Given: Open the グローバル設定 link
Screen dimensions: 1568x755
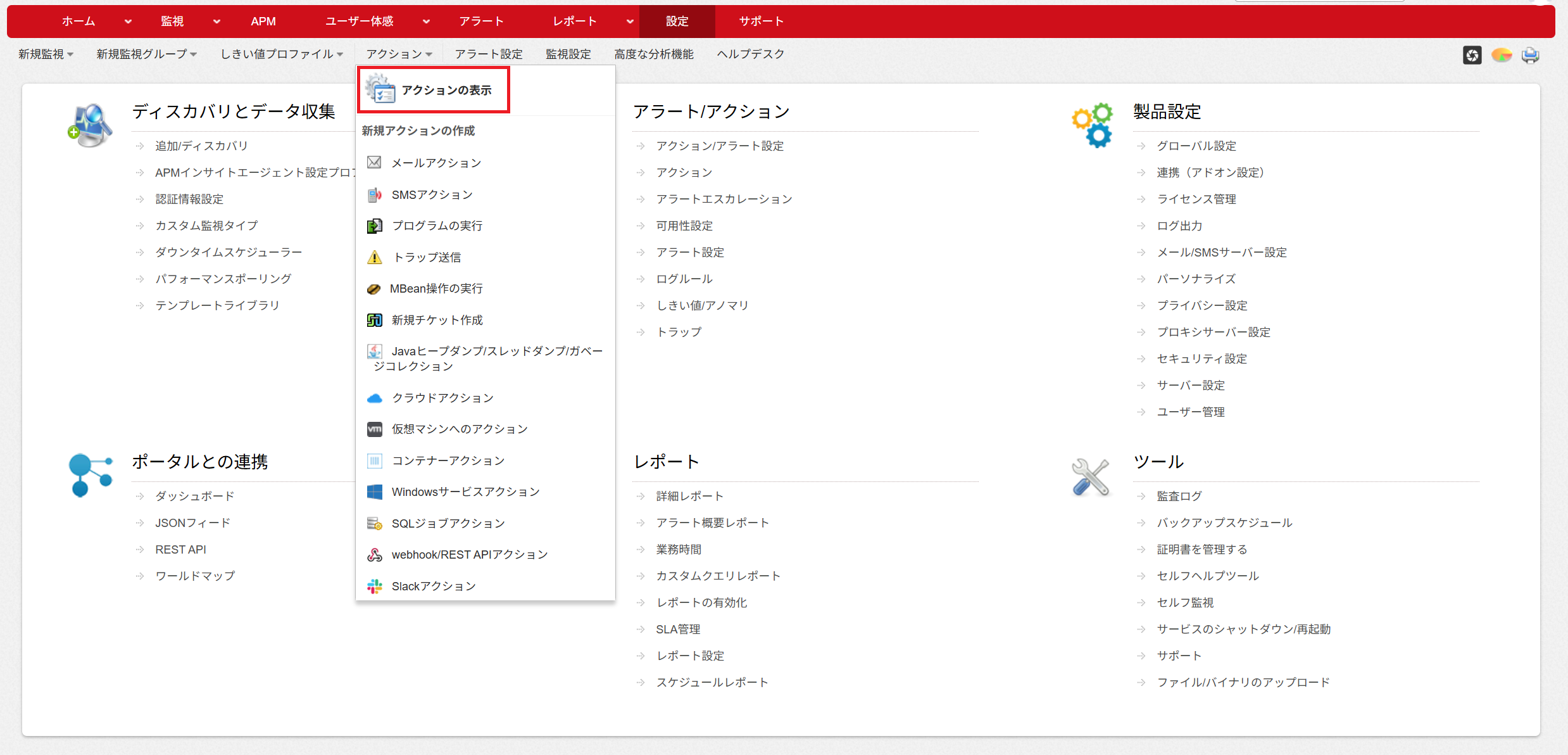Looking at the screenshot, I should [1196, 146].
